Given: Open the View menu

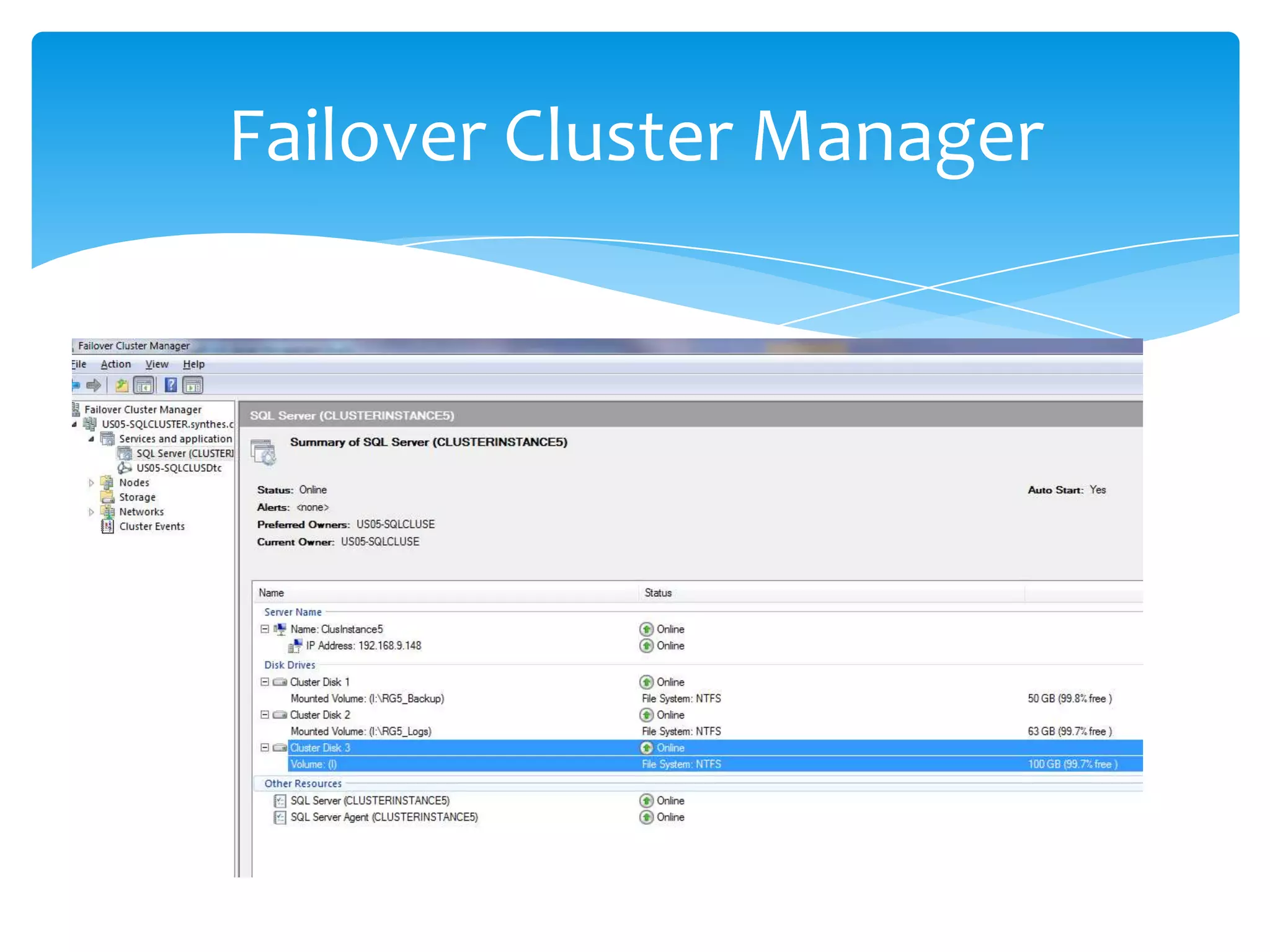Looking at the screenshot, I should click(157, 364).
